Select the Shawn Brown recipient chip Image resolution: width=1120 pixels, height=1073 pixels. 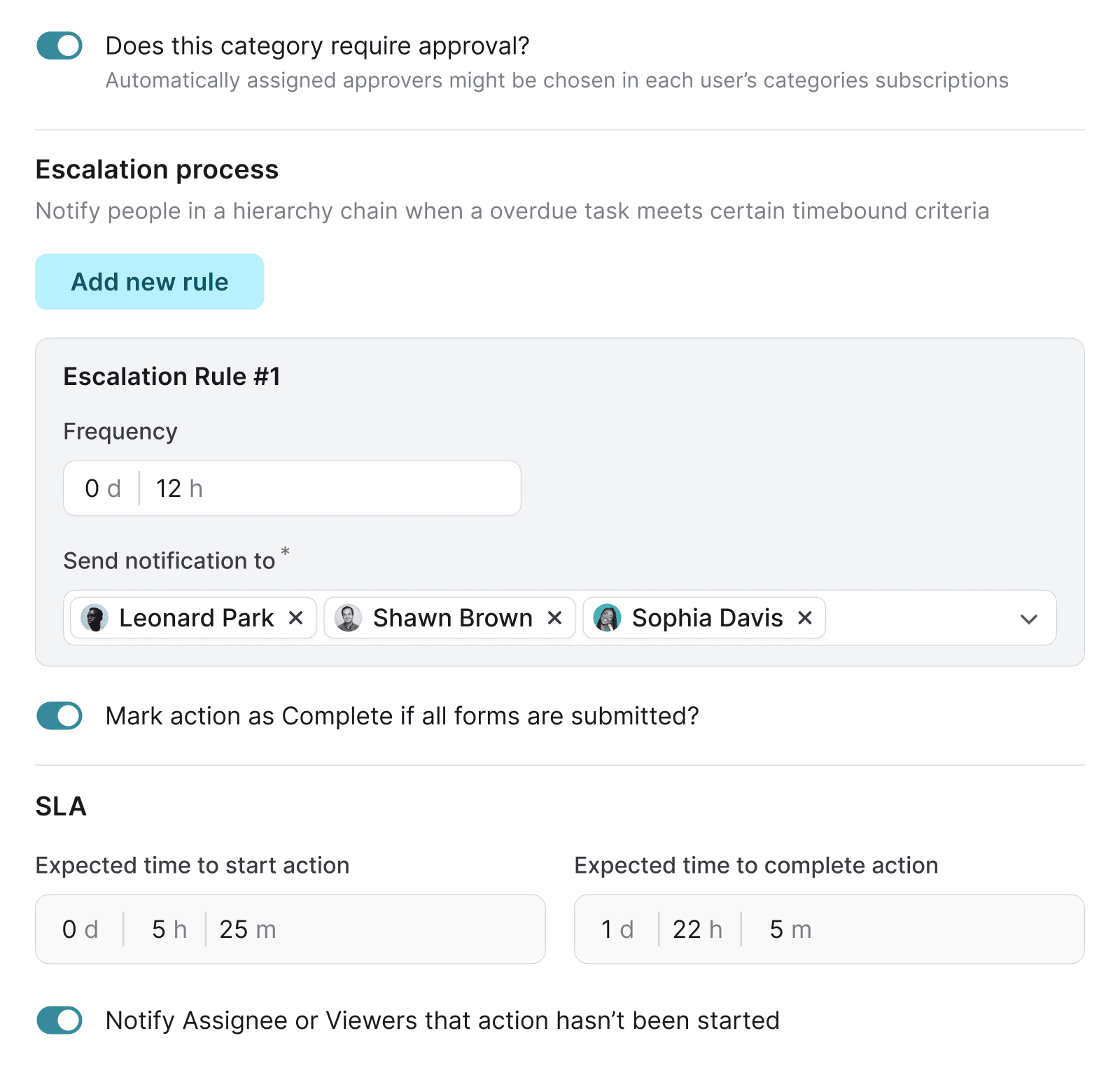[x=452, y=618]
